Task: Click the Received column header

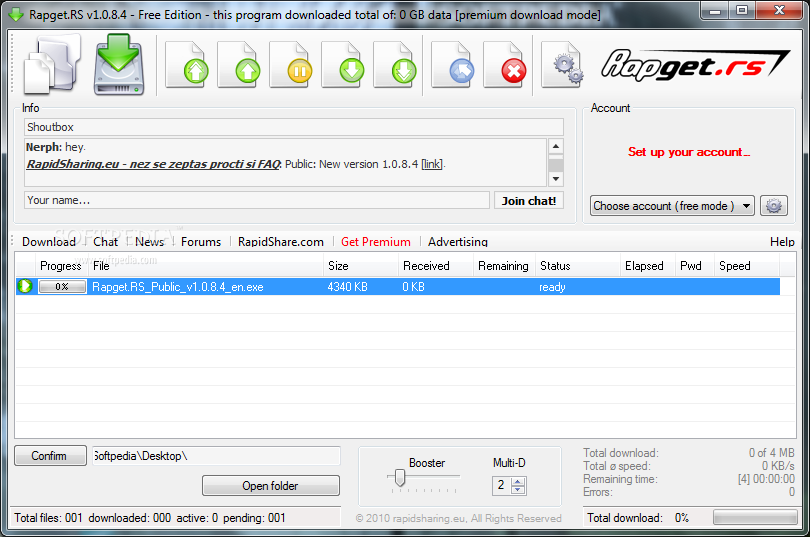Action: [435, 266]
